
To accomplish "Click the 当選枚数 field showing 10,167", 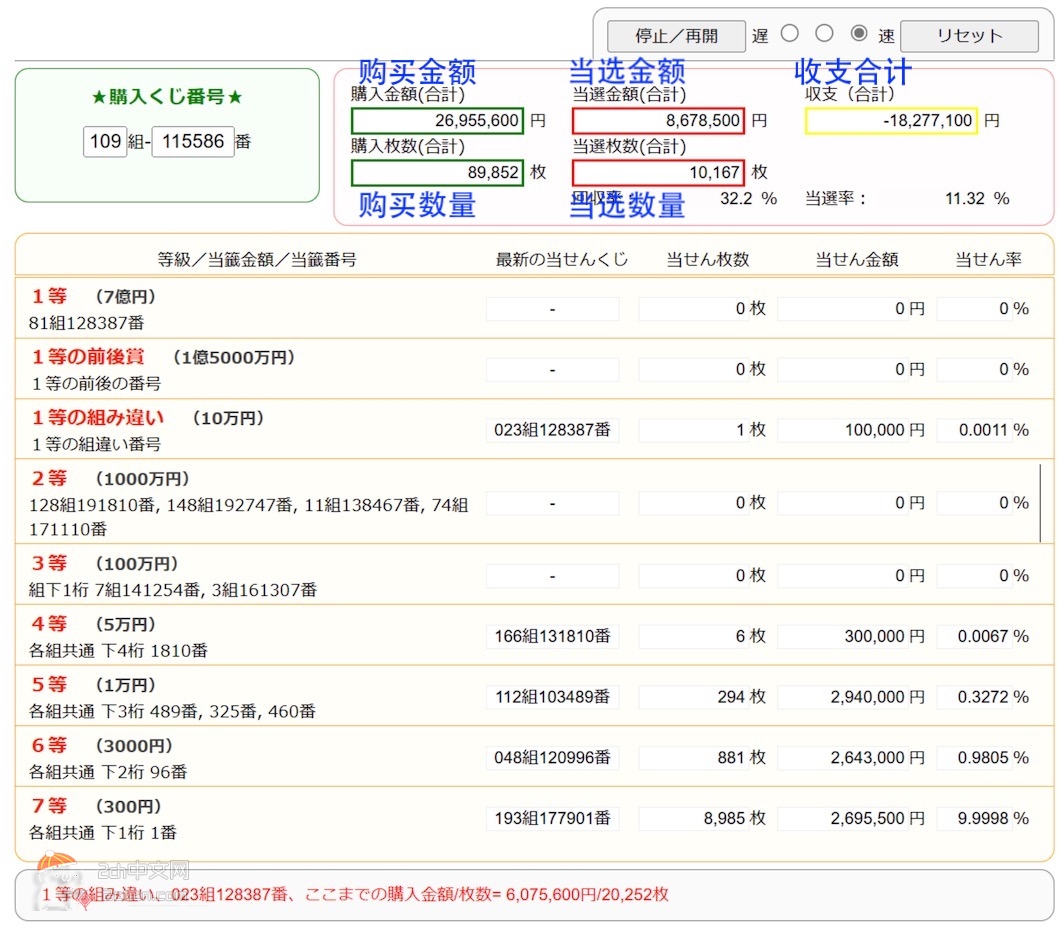I will [x=658, y=172].
